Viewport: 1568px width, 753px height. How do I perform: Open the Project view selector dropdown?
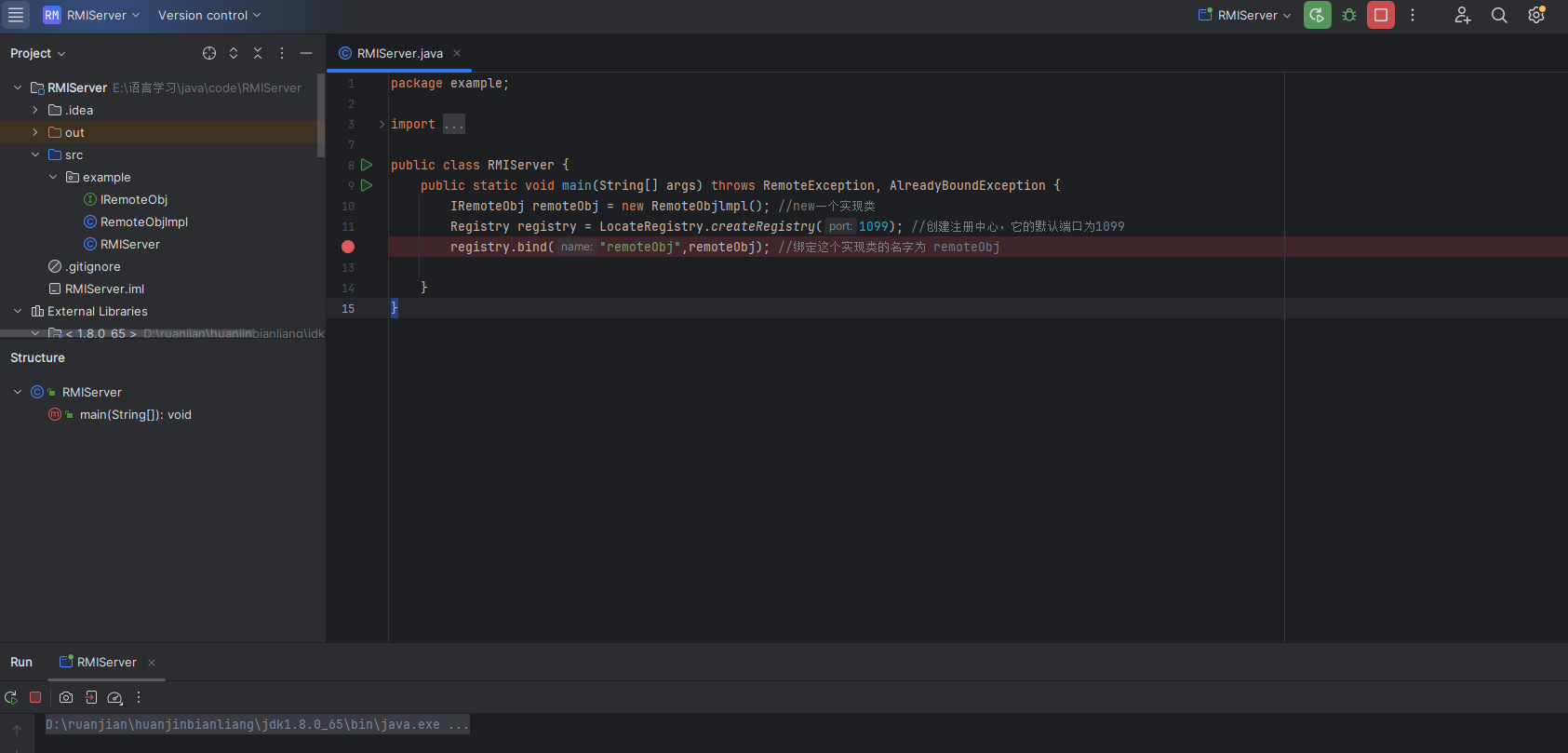(x=38, y=53)
